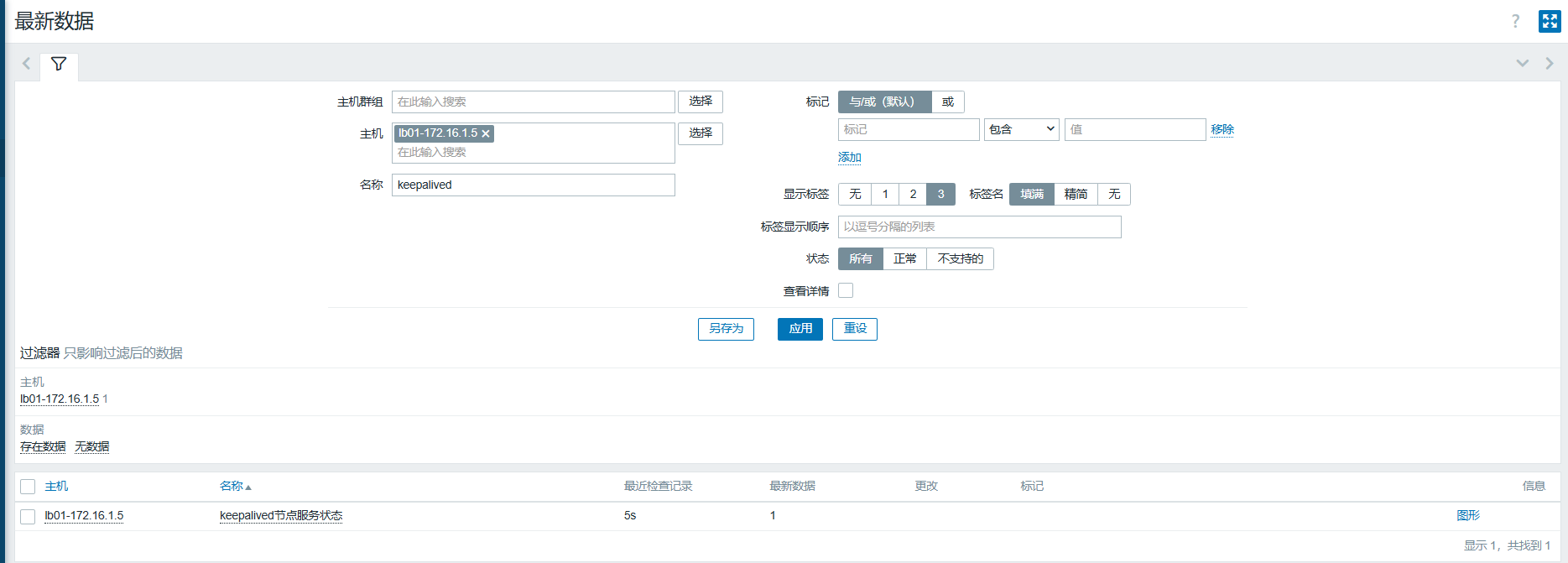Open the help question mark icon
Screen dimensions: 1568x563
coord(1515,22)
